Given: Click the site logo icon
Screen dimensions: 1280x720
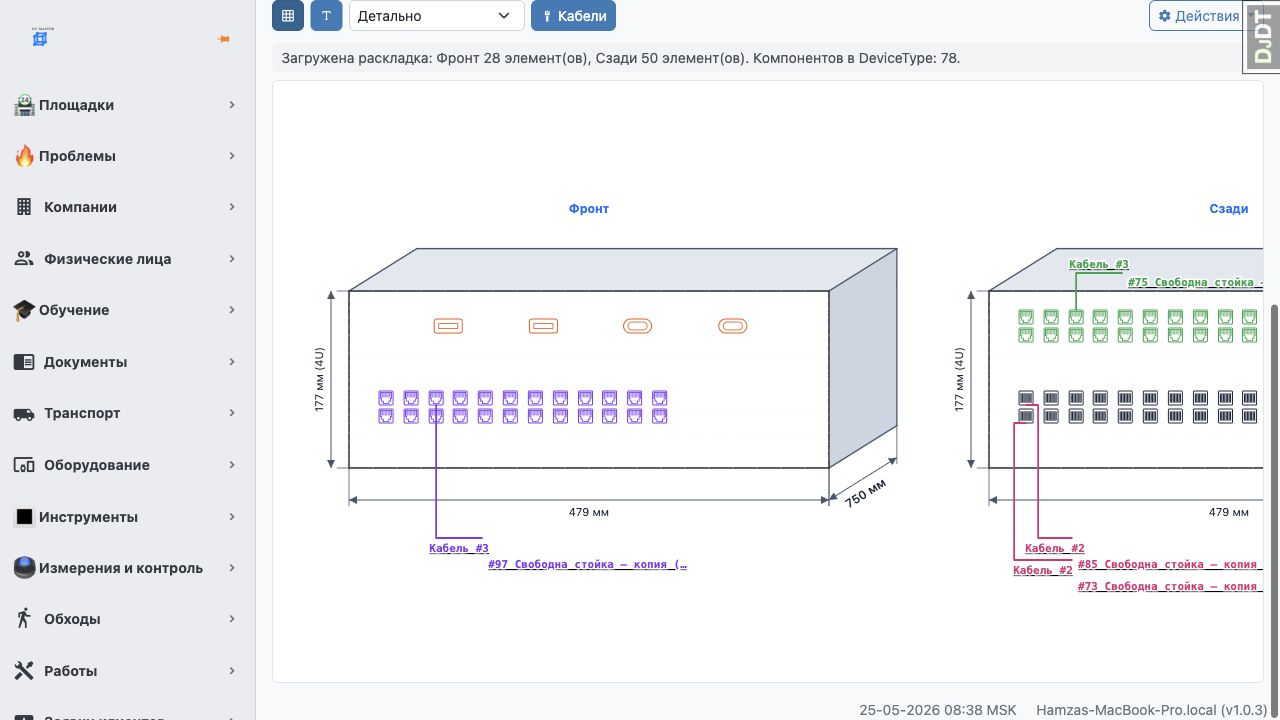Looking at the screenshot, I should pos(41,37).
